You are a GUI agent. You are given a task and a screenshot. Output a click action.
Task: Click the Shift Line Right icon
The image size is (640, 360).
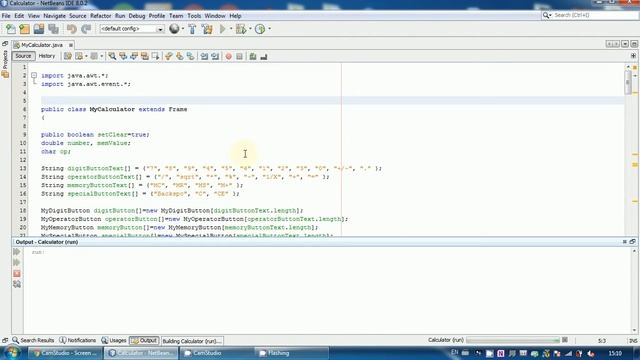(x=215, y=56)
